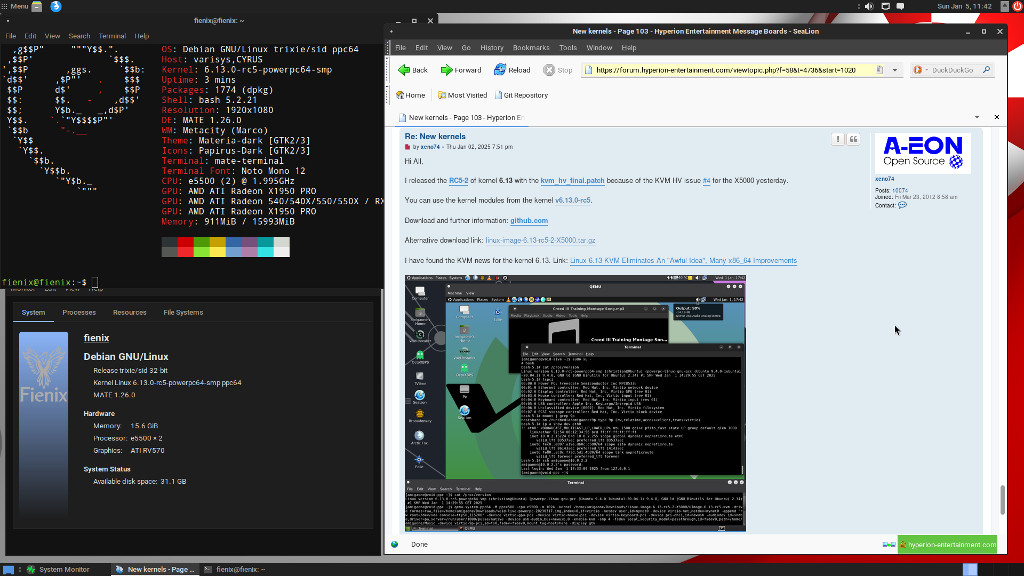Open the kvm_hv_final.patch link

pyautogui.click(x=572, y=181)
